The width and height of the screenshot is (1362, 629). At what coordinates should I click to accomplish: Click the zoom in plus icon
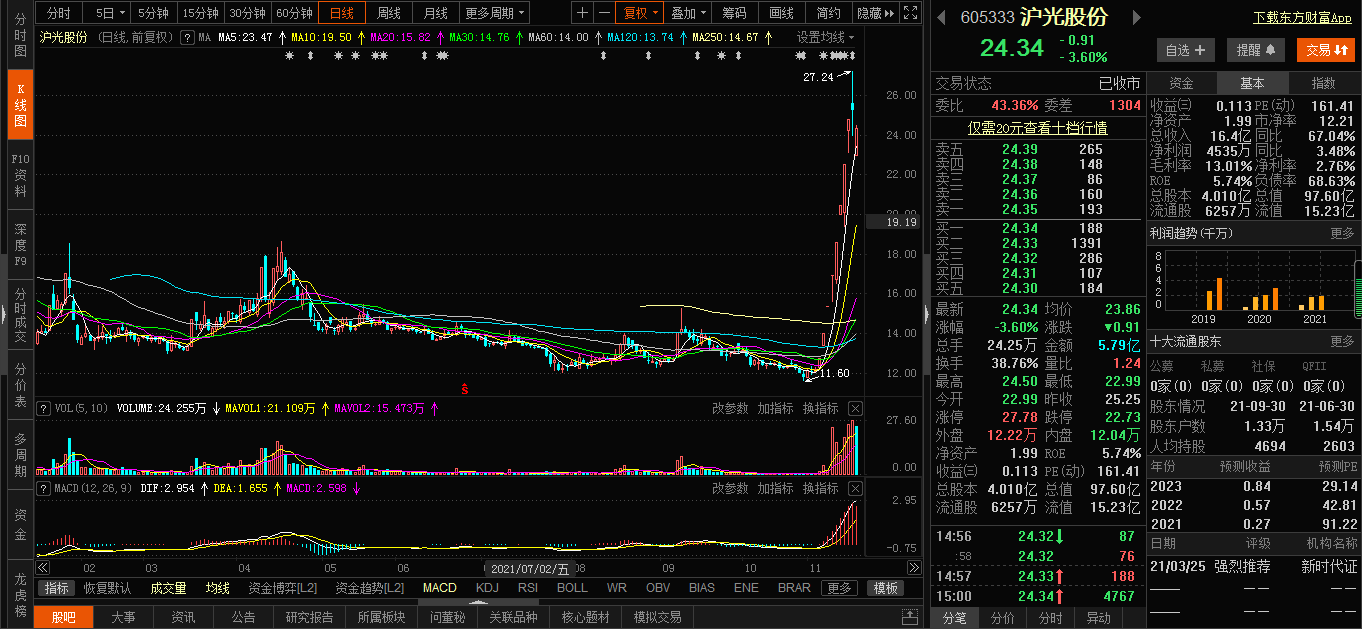pyautogui.click(x=583, y=13)
